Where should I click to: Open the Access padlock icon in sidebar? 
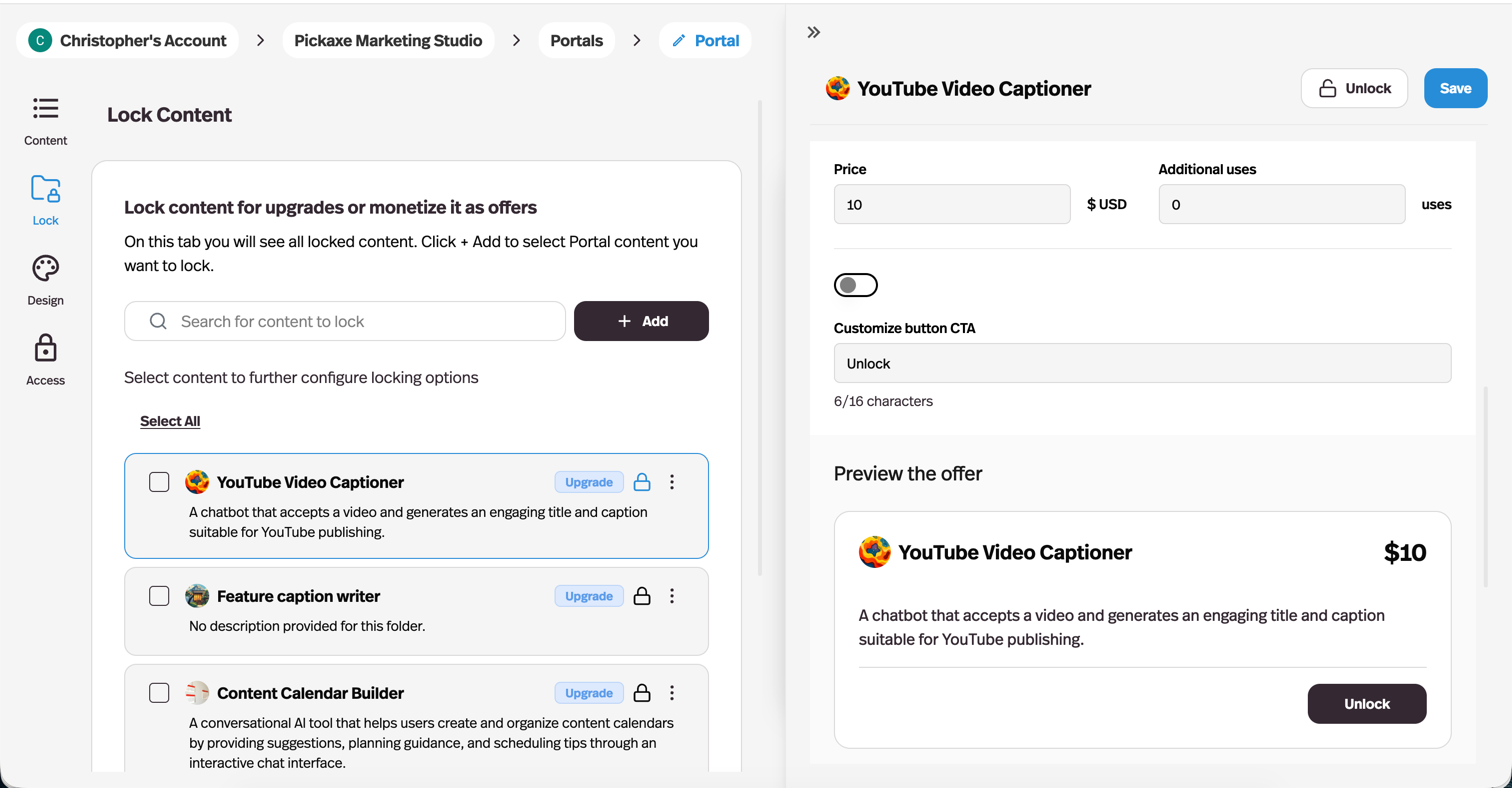46,349
